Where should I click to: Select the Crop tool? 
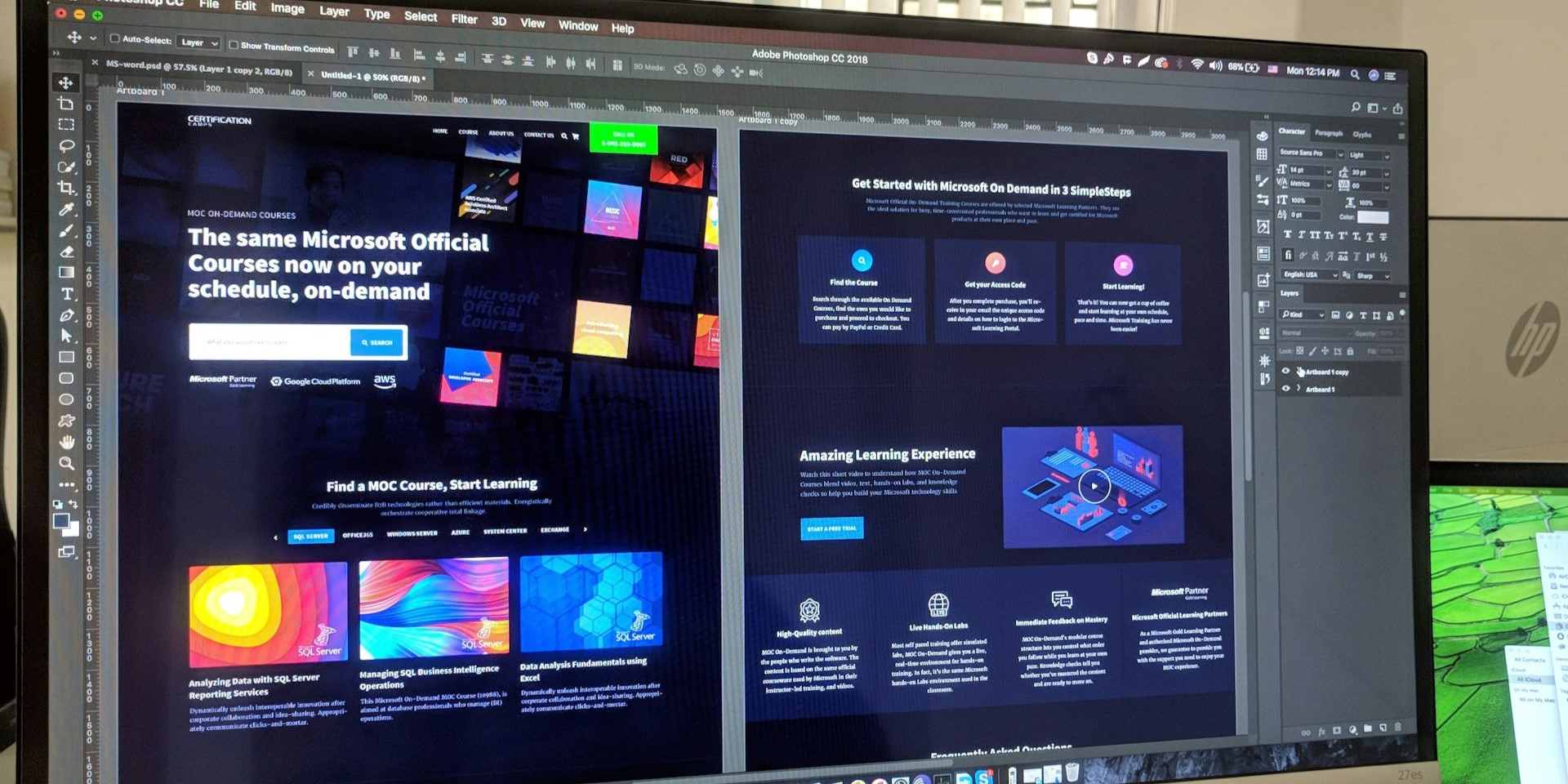(x=66, y=188)
